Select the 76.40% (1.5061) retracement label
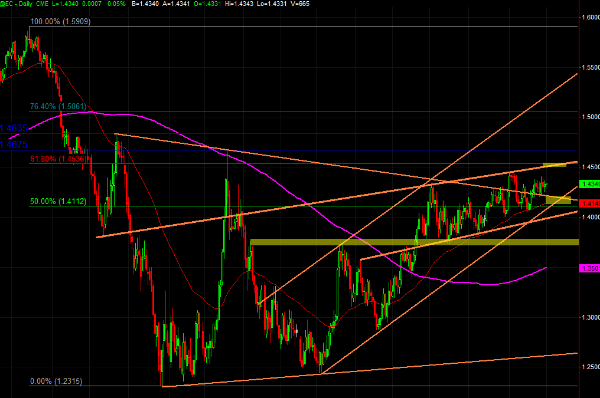Image resolution: width=600 pixels, height=398 pixels. (x=58, y=106)
